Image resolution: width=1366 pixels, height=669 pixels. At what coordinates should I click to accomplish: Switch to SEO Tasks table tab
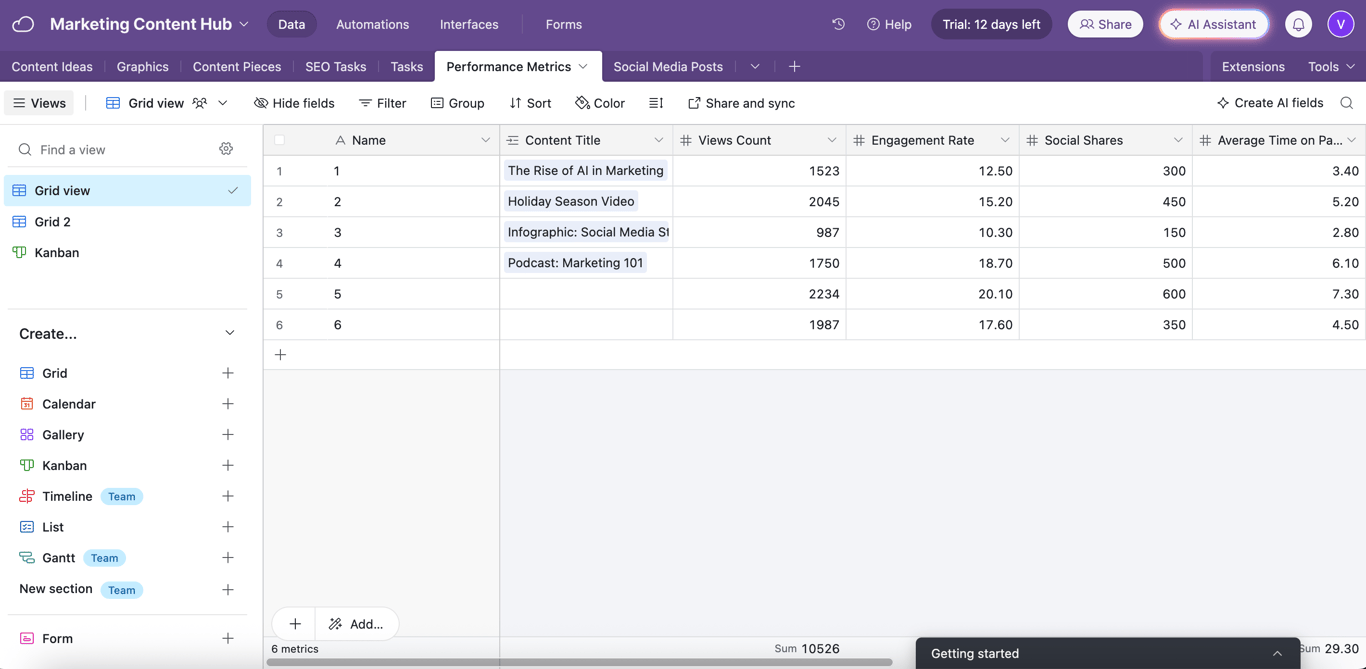coord(336,66)
